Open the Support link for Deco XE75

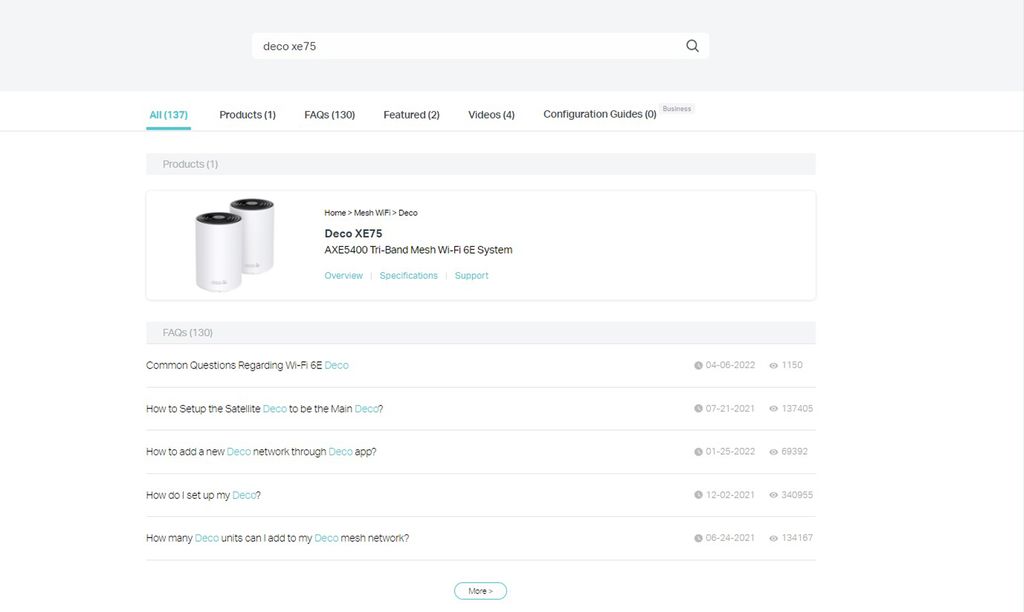pos(471,275)
